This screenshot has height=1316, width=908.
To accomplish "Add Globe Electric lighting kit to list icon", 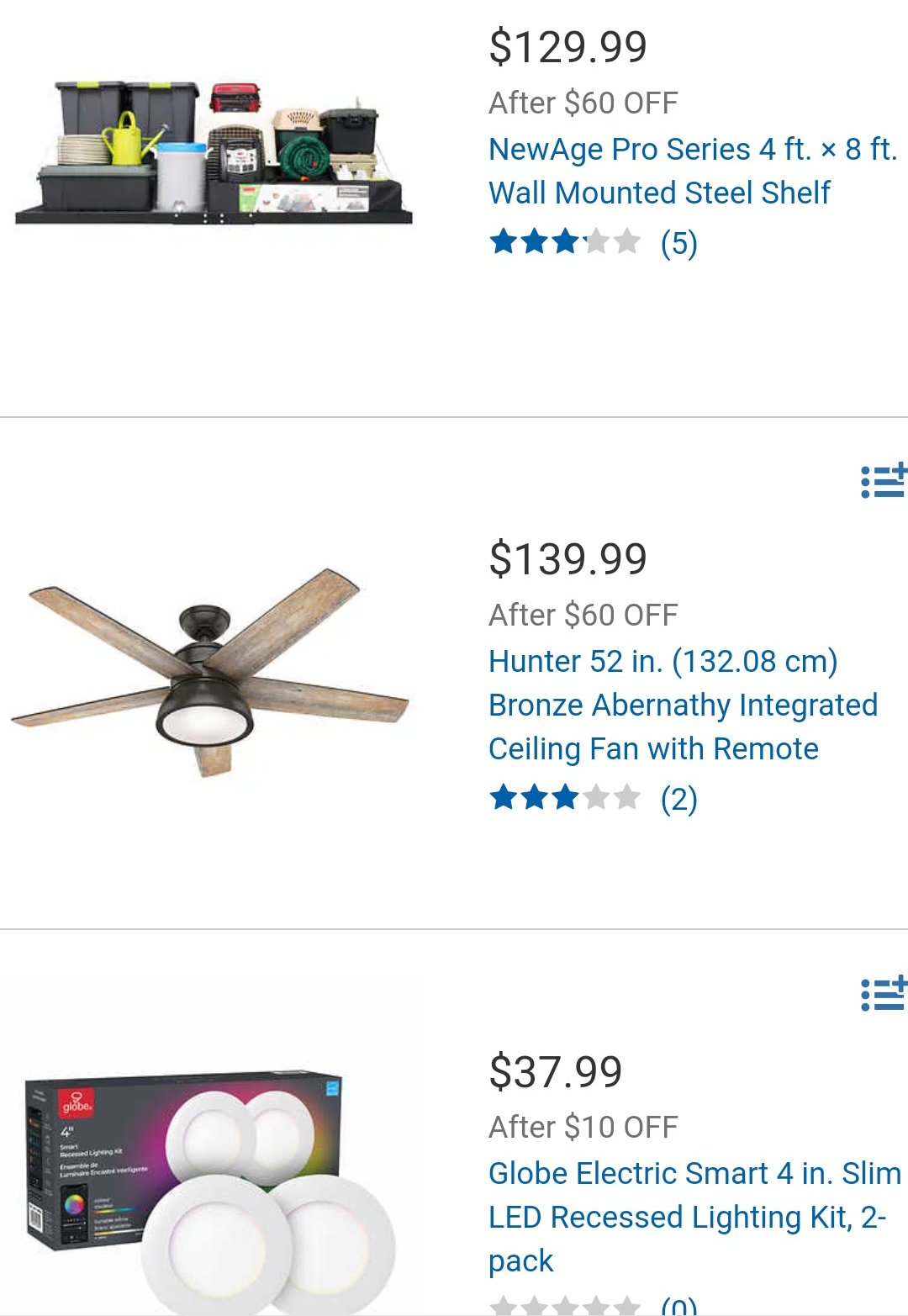I will click(x=884, y=993).
